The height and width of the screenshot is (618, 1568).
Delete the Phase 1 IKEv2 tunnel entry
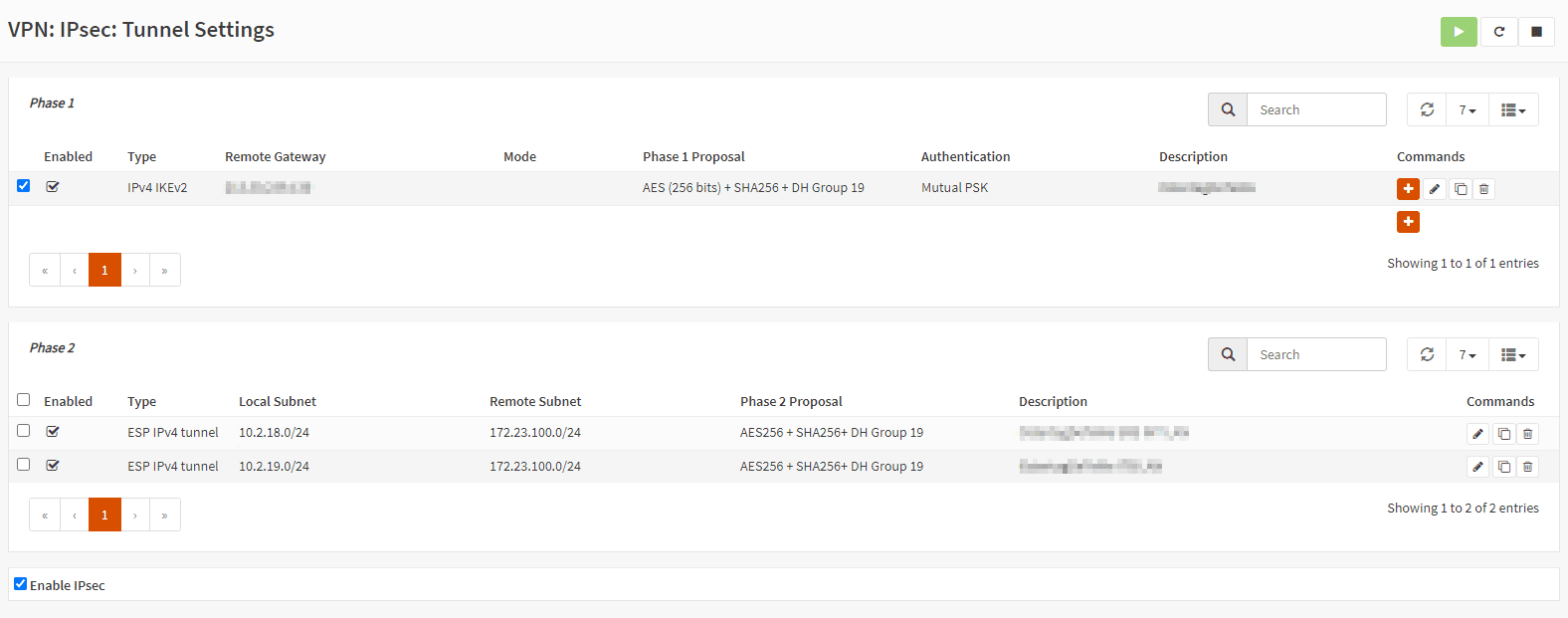1483,189
